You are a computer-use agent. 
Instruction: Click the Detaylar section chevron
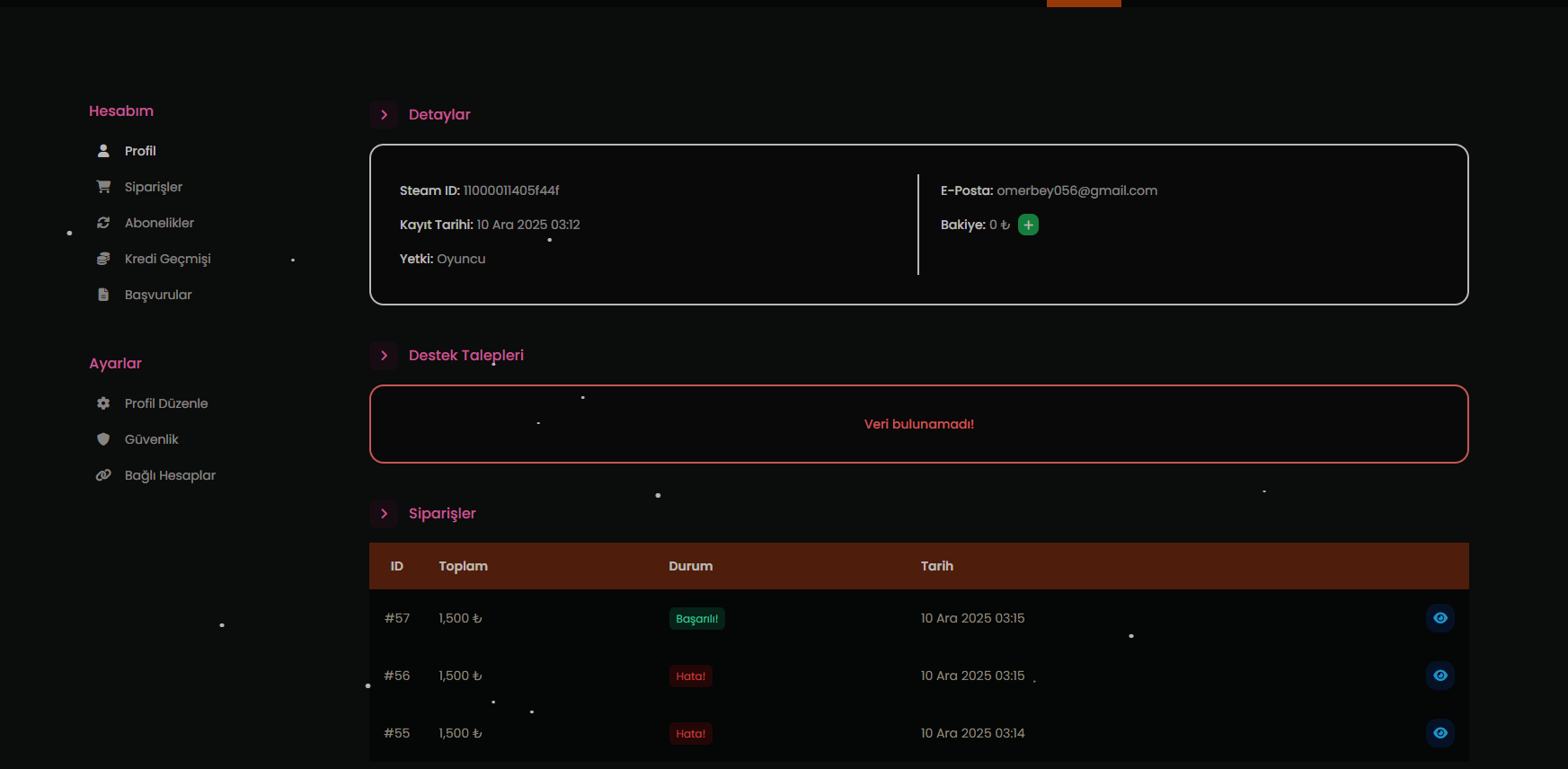click(384, 115)
